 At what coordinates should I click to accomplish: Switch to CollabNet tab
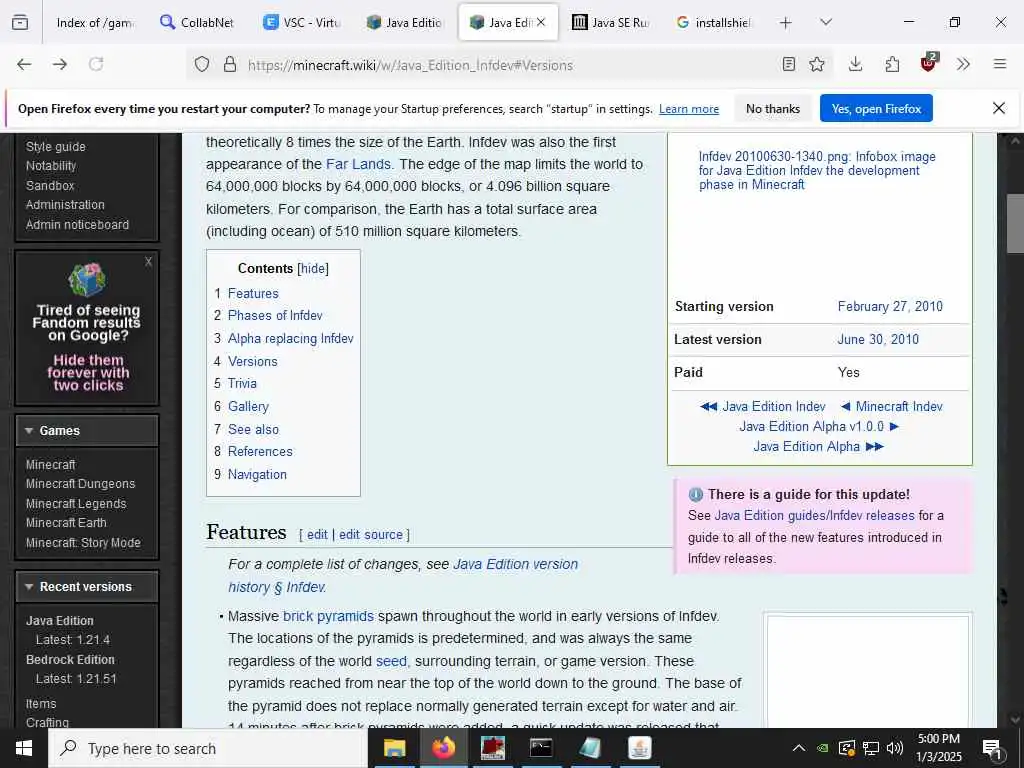(197, 22)
